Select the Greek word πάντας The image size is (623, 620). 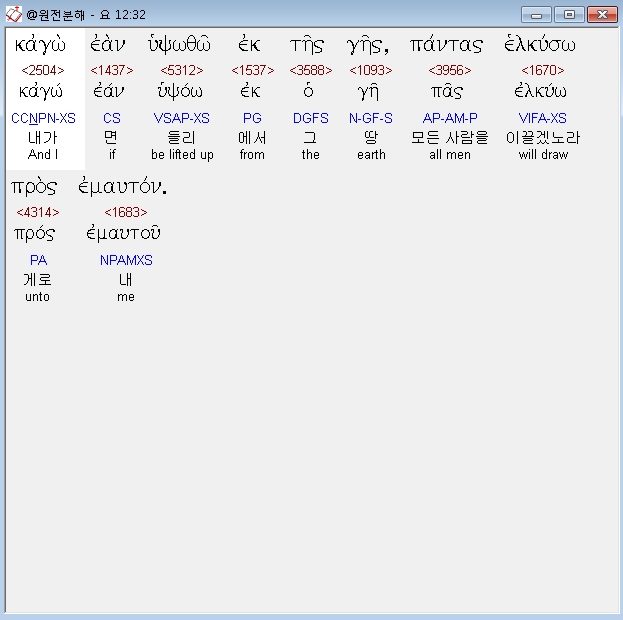point(446,45)
